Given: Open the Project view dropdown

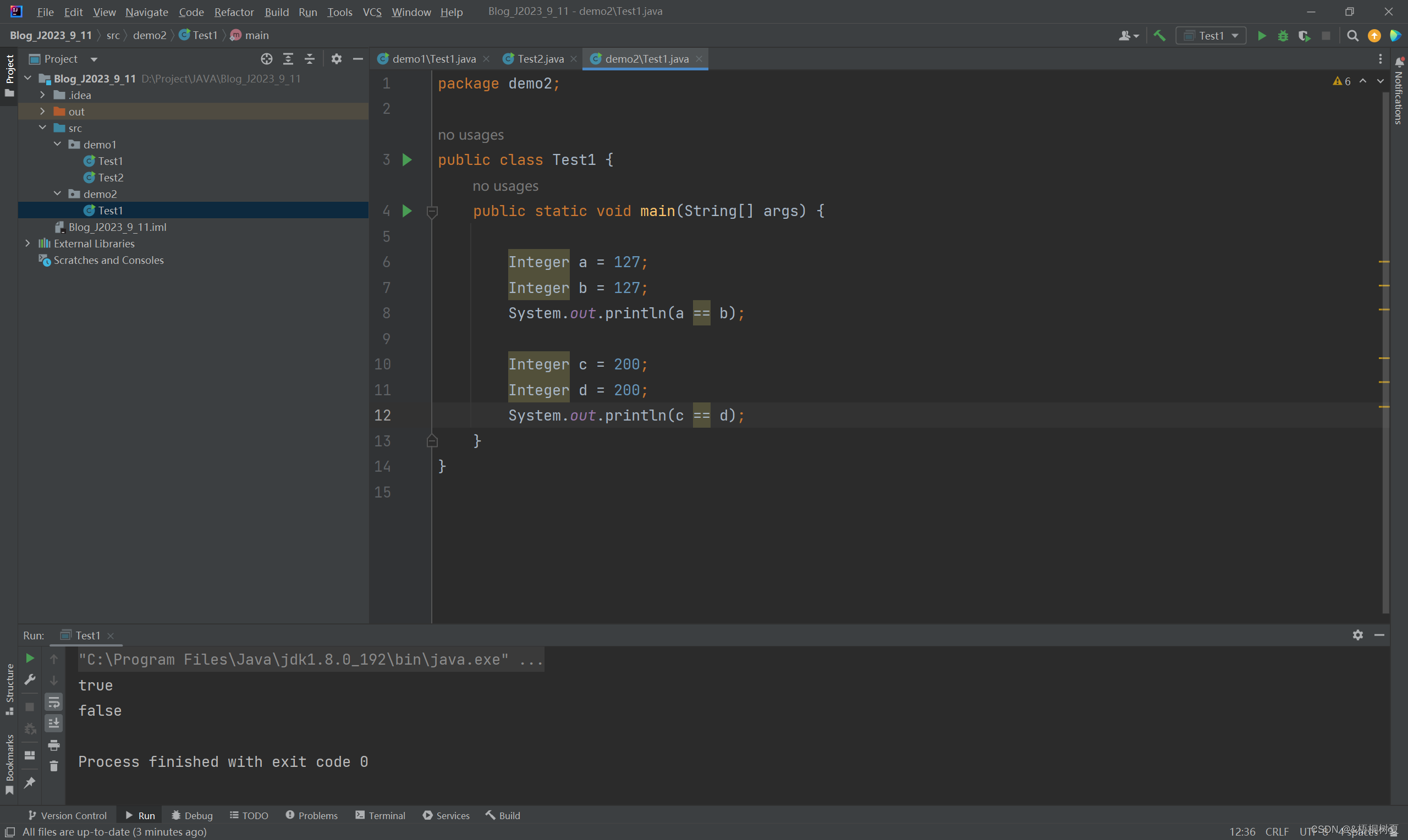Looking at the screenshot, I should tap(63, 59).
